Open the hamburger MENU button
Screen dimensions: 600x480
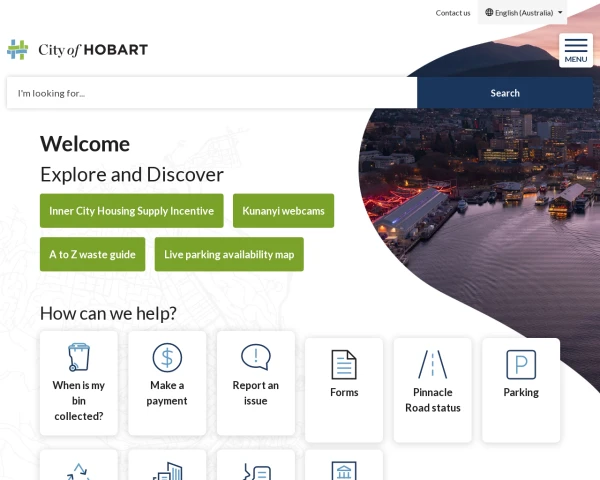tap(576, 51)
